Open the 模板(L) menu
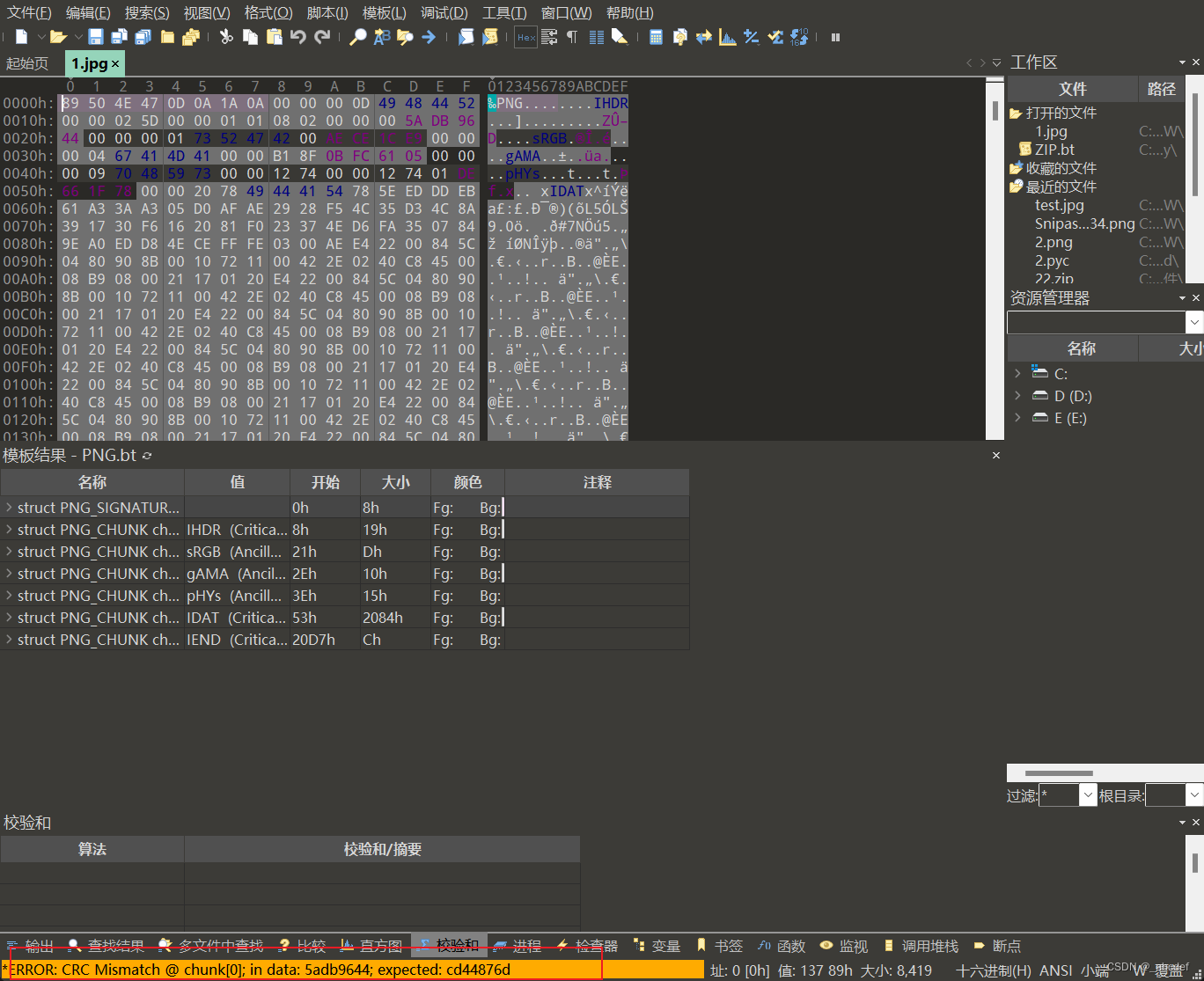The height and width of the screenshot is (981, 1204). (x=385, y=12)
